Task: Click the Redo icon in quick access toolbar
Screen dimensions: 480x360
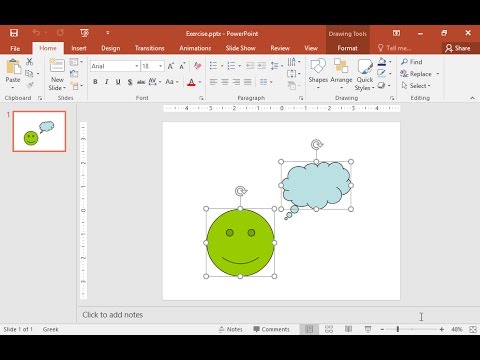Action: tap(60, 33)
